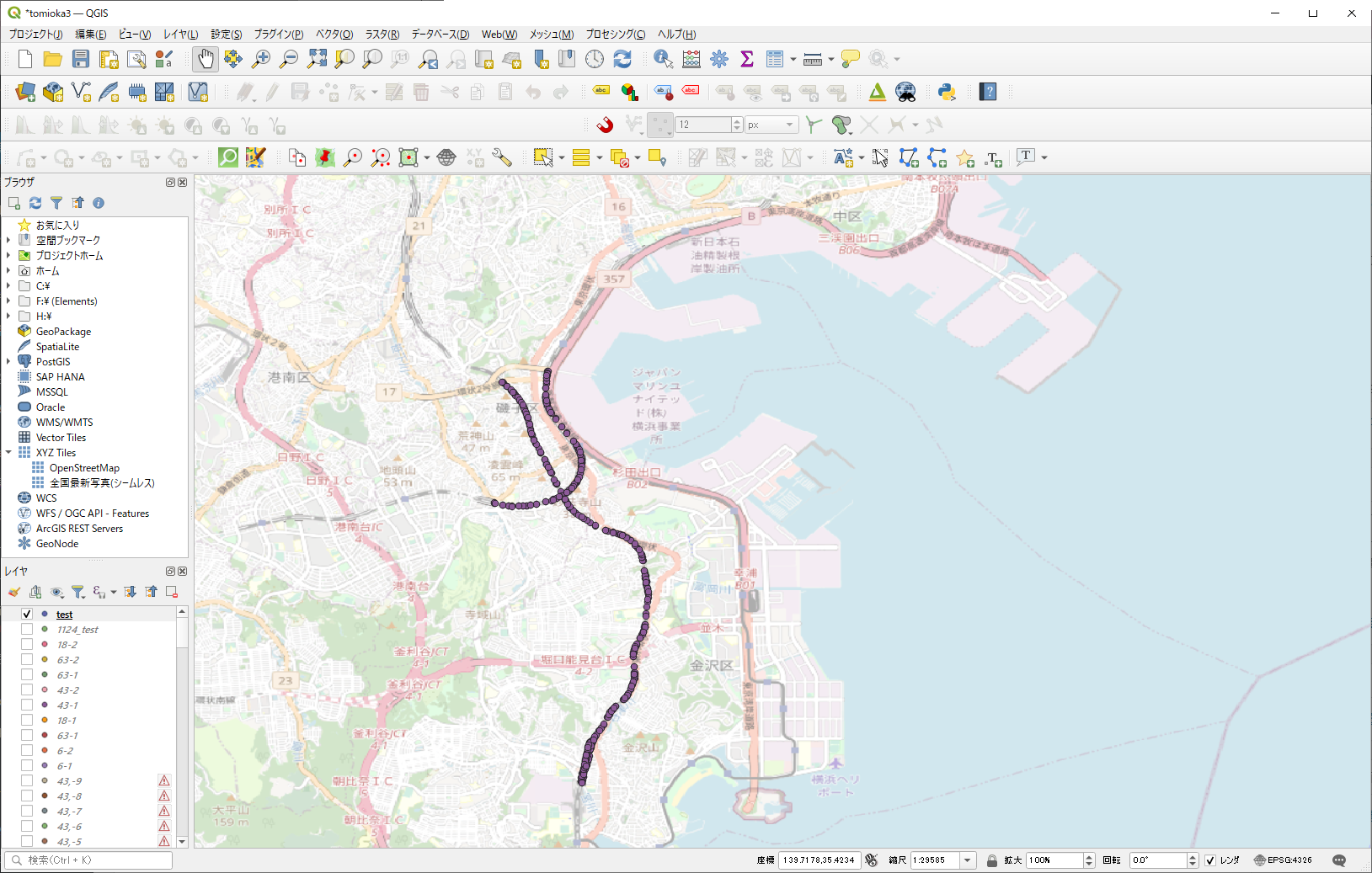Image resolution: width=1372 pixels, height=873 pixels.
Task: Click the Refresh map icon
Action: coord(622,59)
